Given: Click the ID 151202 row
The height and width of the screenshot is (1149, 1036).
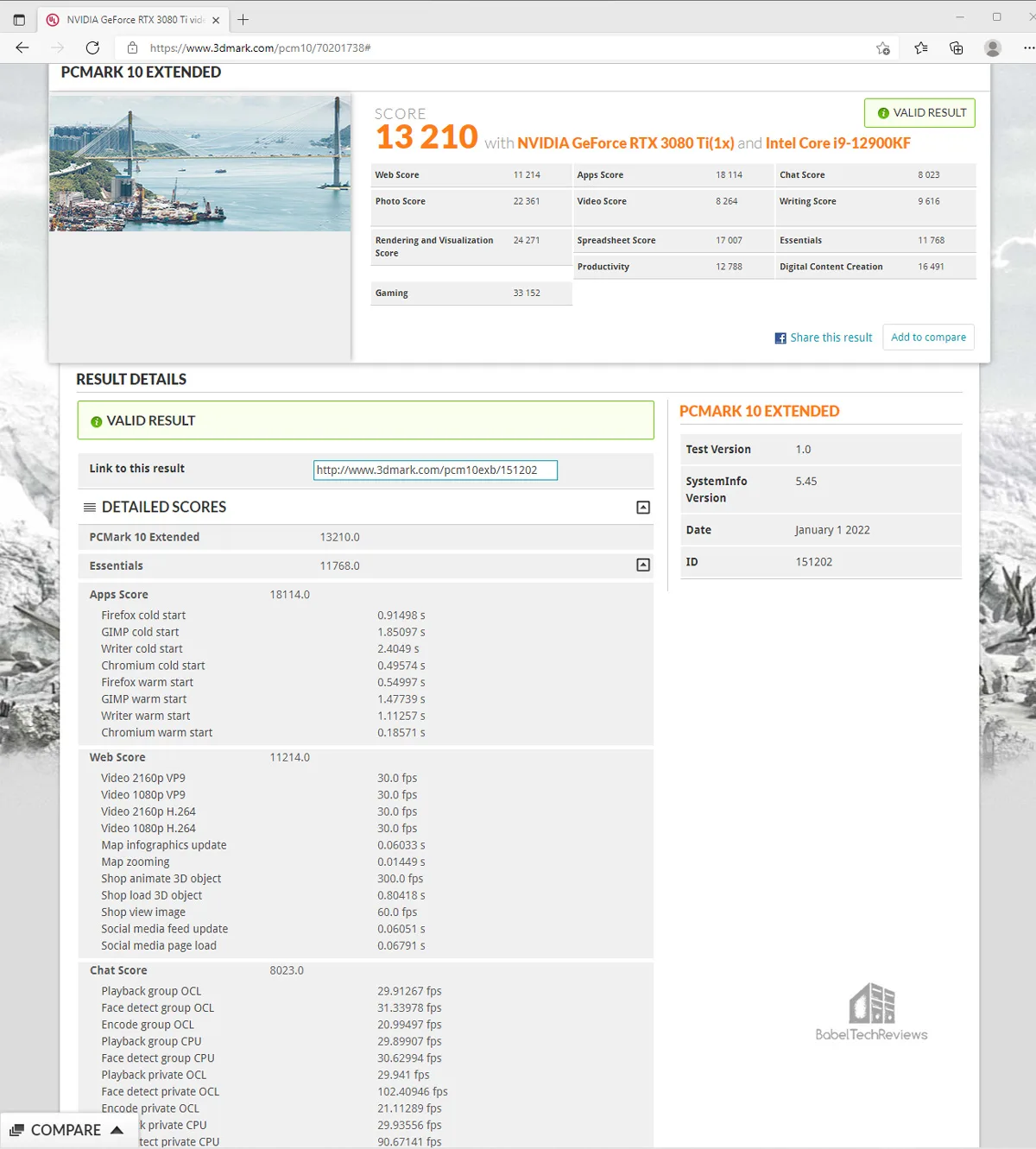Looking at the screenshot, I should click(821, 562).
